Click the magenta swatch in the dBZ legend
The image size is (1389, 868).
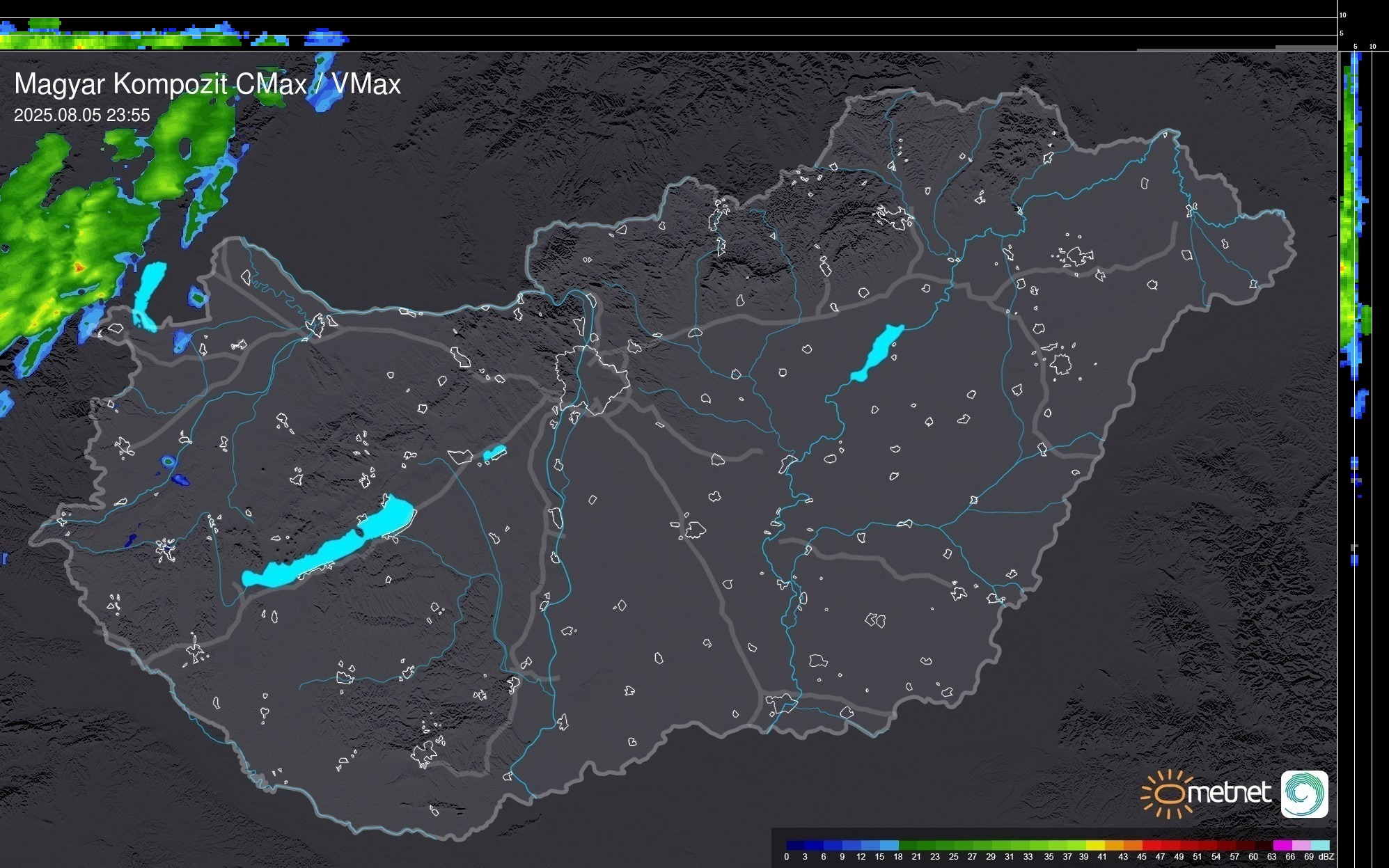pos(1282,845)
